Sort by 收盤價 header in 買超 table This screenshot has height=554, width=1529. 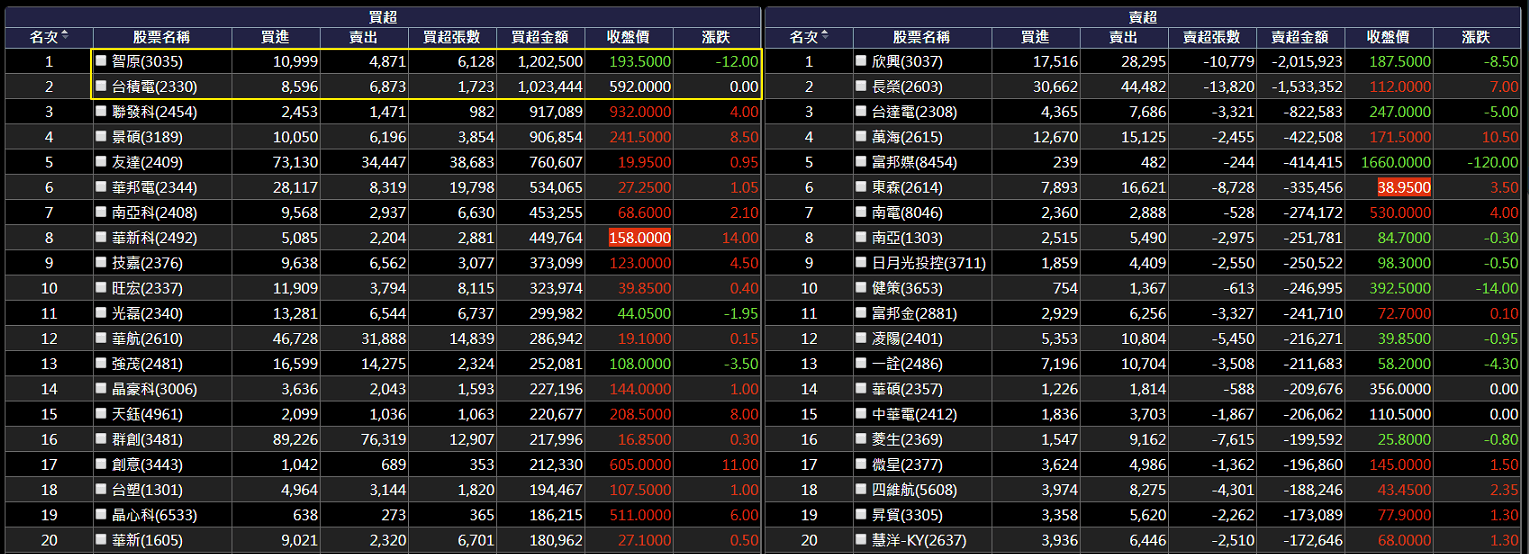tap(629, 37)
